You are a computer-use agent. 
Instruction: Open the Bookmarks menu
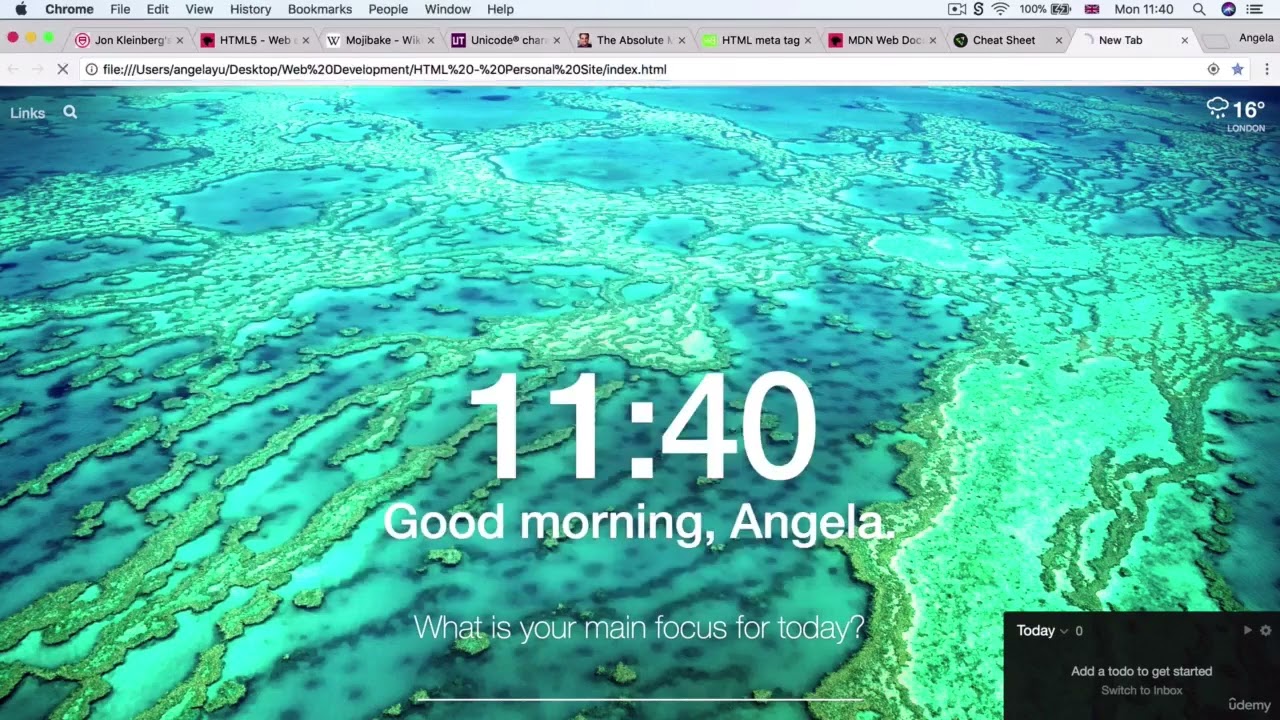320,9
